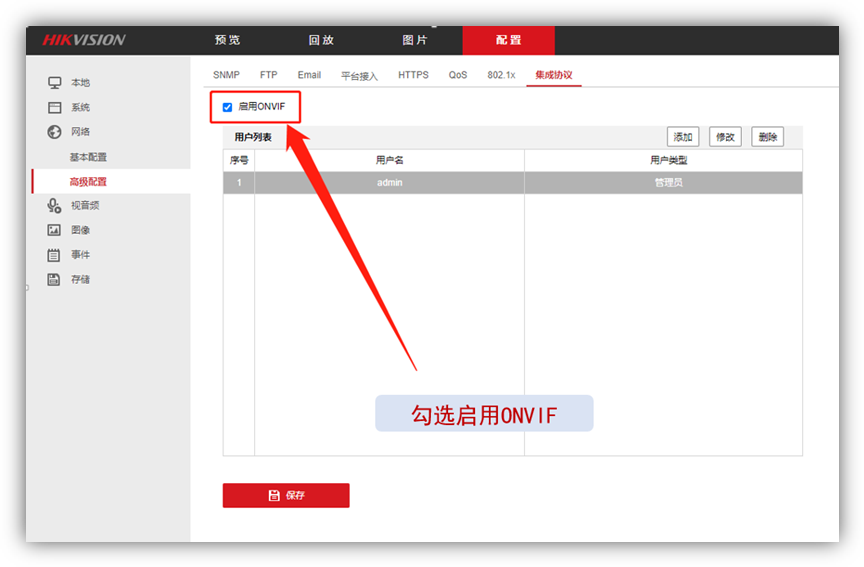Switch to the Email tab
This screenshot has width=864, height=567.
tap(309, 75)
